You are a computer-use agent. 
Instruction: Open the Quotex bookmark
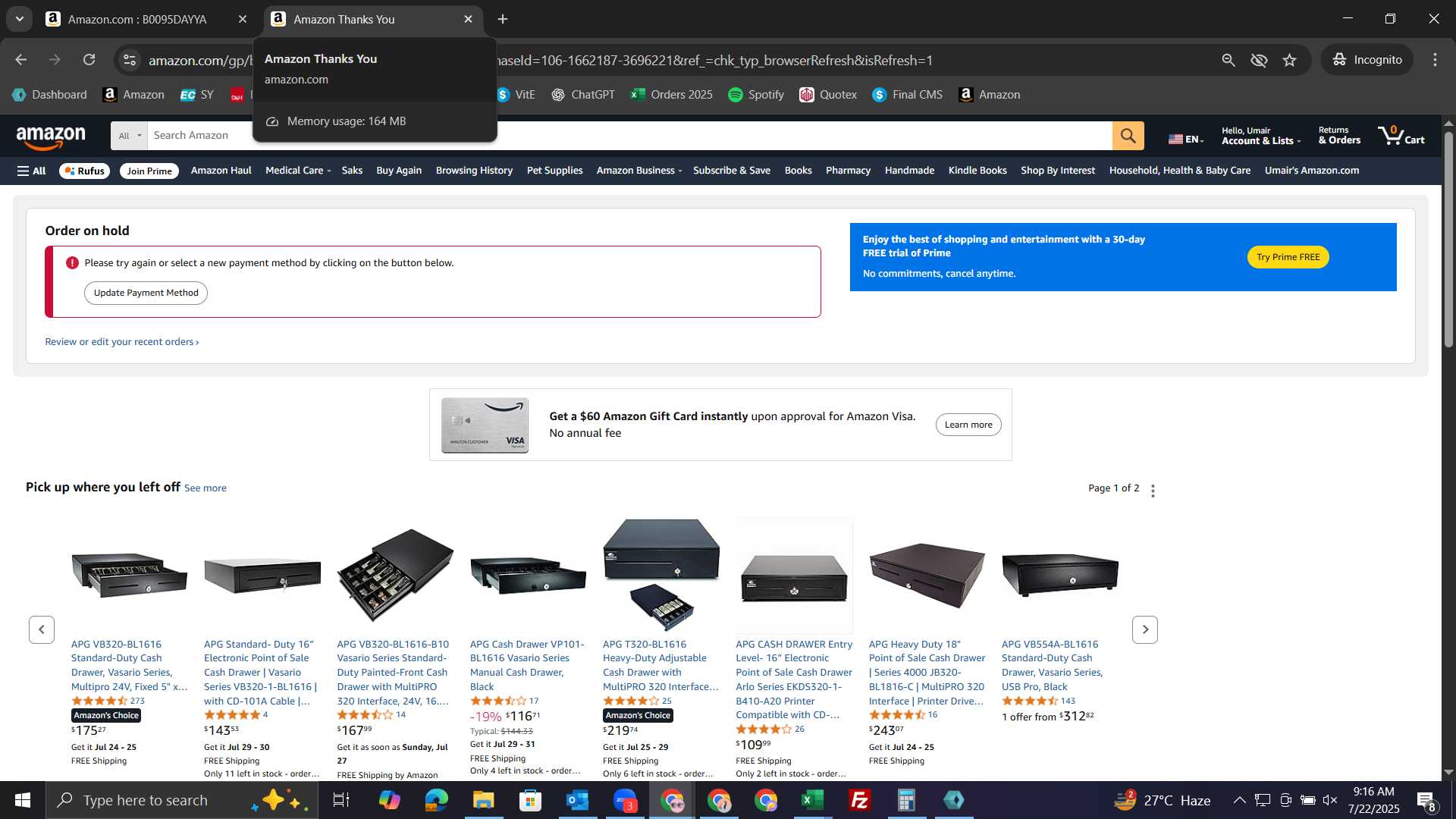(x=828, y=95)
